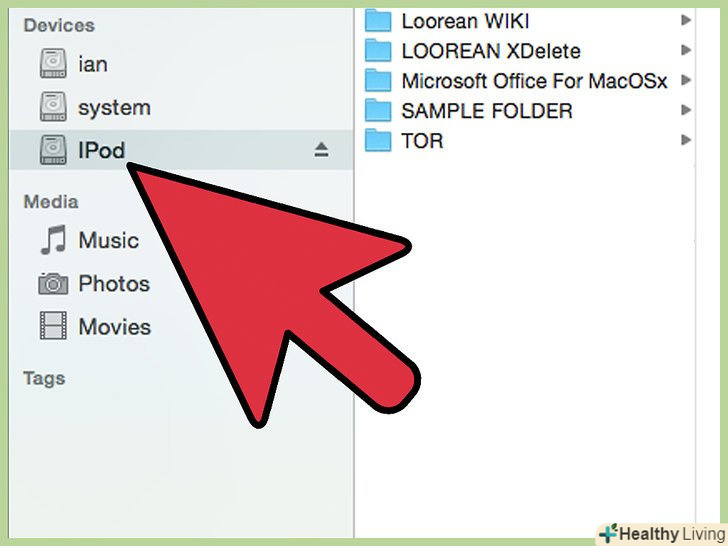728x546 pixels.
Task: Open the Music note icon
Action: [x=53, y=240]
